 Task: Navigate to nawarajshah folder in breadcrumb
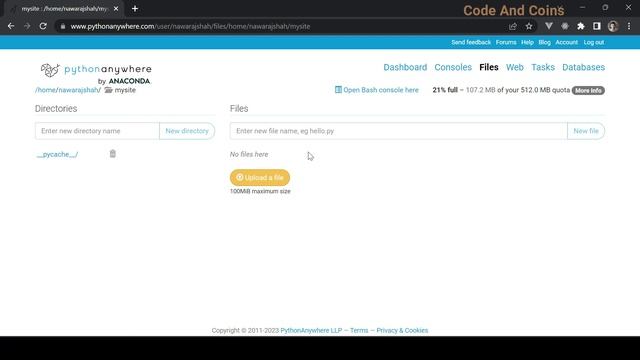79,90
